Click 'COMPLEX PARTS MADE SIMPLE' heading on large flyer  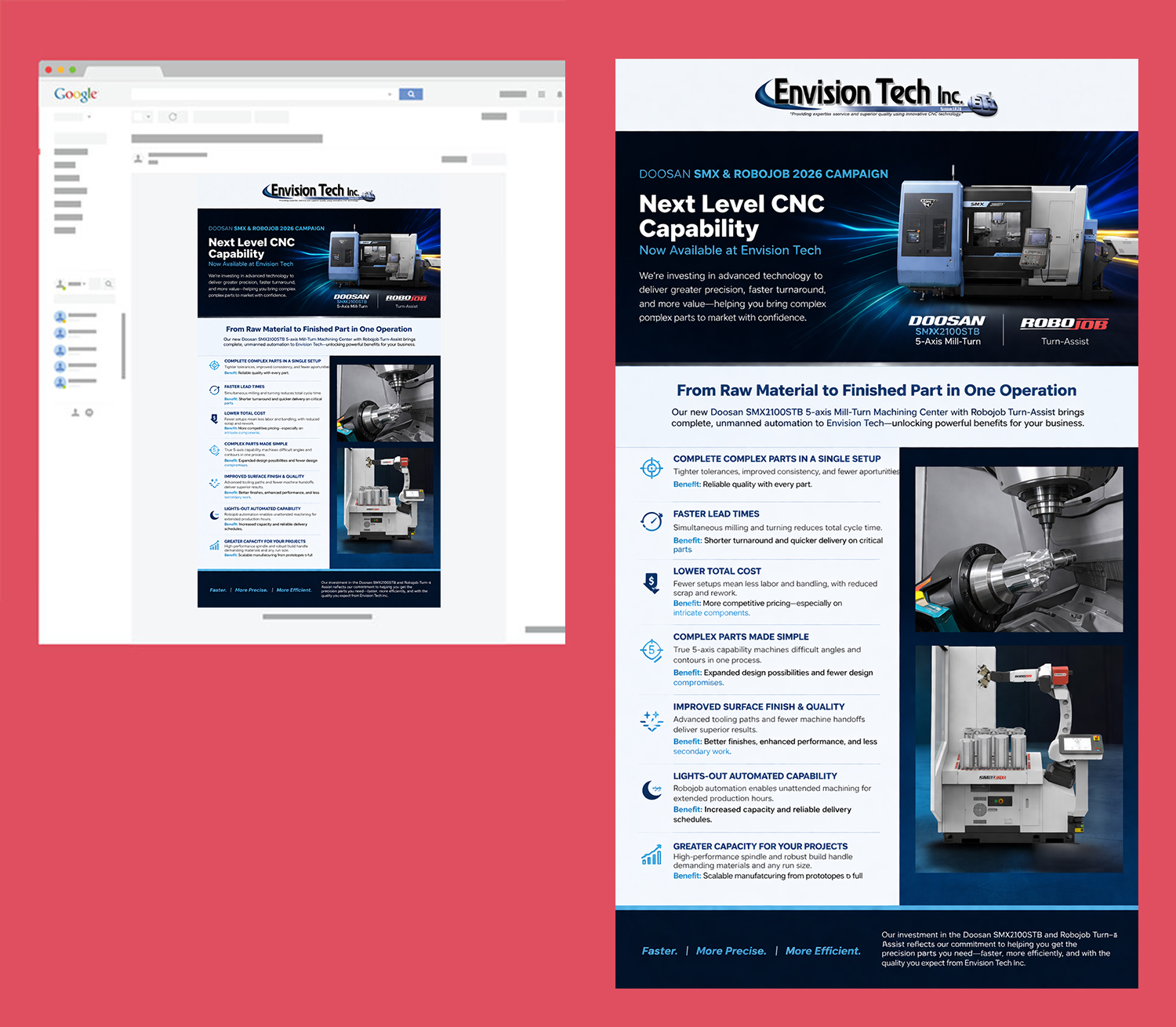pyautogui.click(x=741, y=637)
